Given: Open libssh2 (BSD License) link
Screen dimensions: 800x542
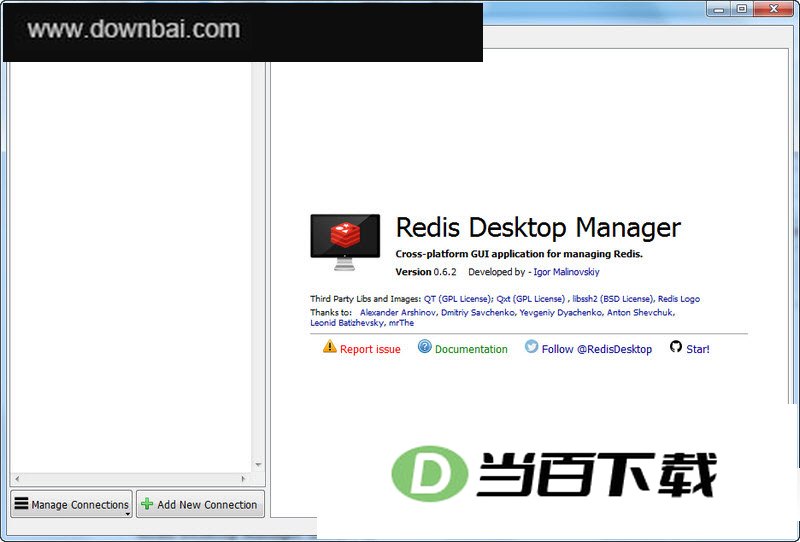Looking at the screenshot, I should 612,299.
